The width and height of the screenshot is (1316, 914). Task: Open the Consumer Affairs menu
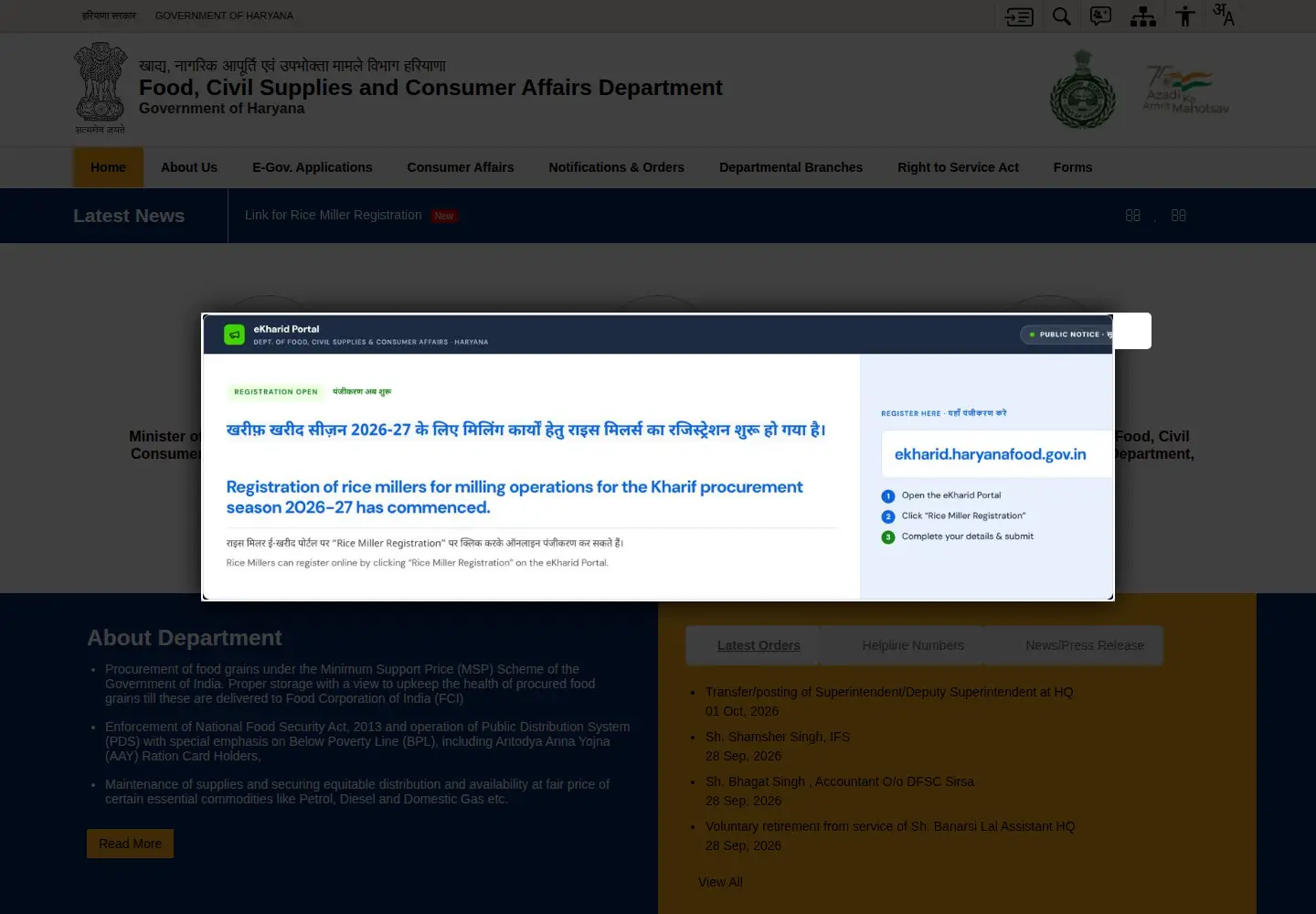tap(461, 167)
